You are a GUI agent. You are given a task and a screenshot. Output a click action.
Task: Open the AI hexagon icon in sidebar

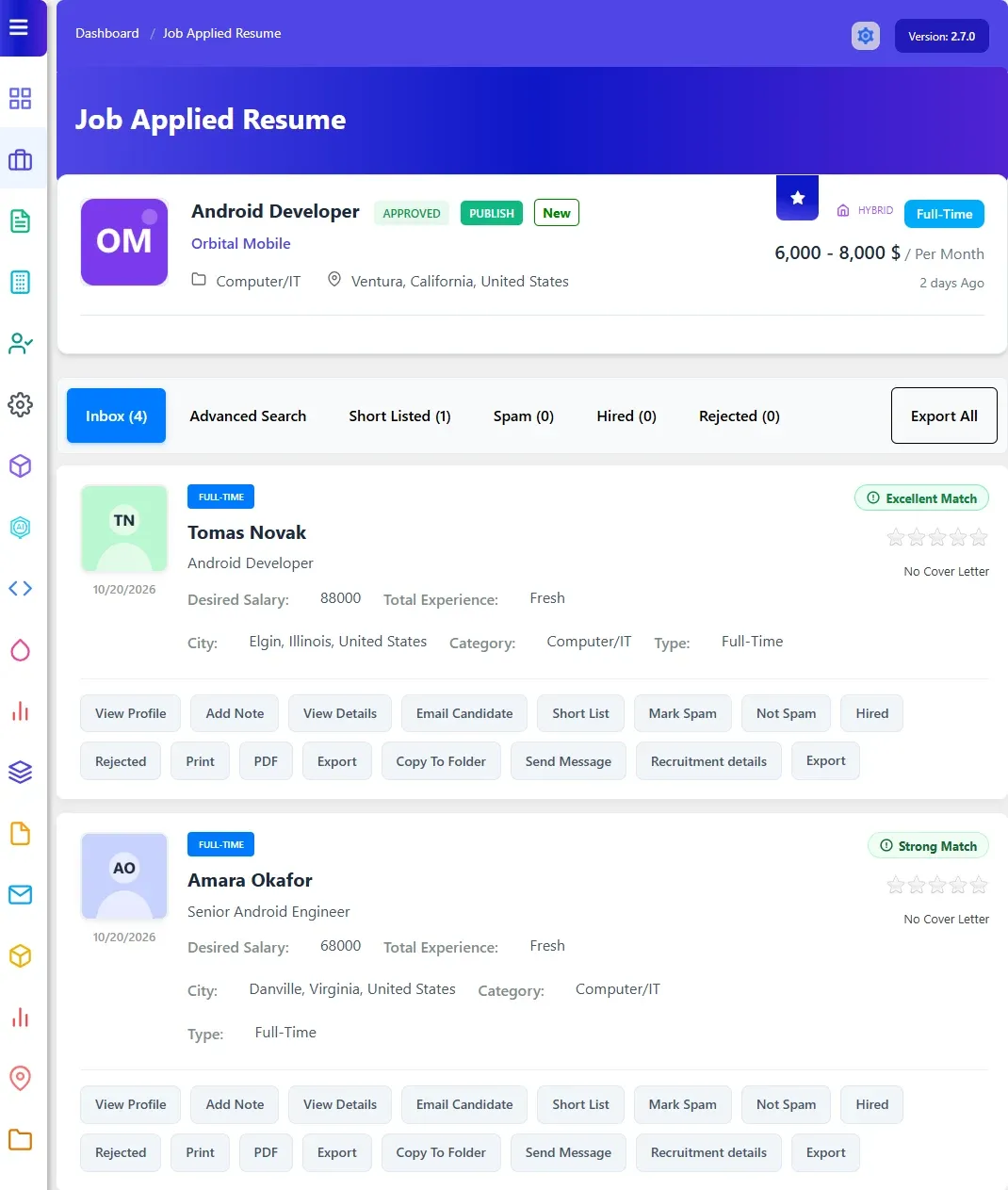pos(20,528)
